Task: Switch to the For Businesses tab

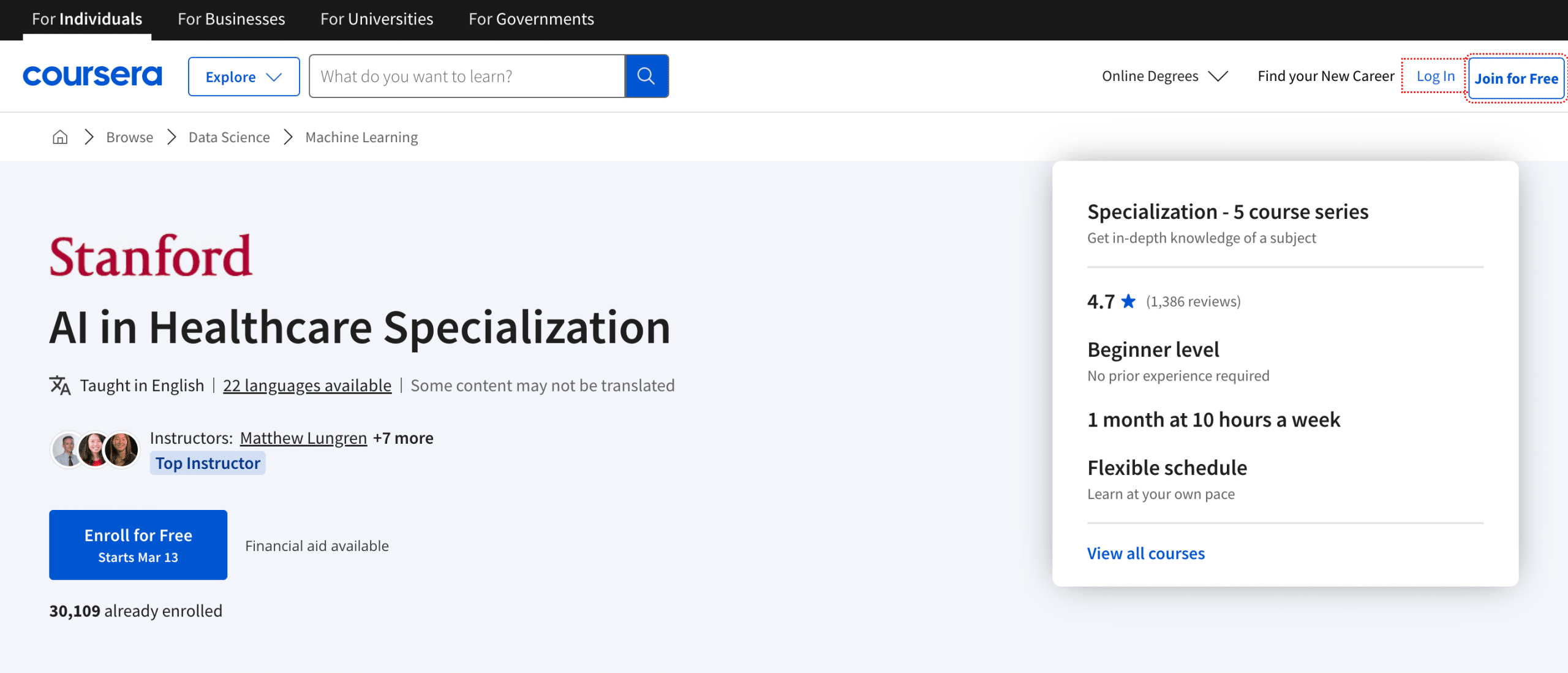Action: (x=232, y=19)
